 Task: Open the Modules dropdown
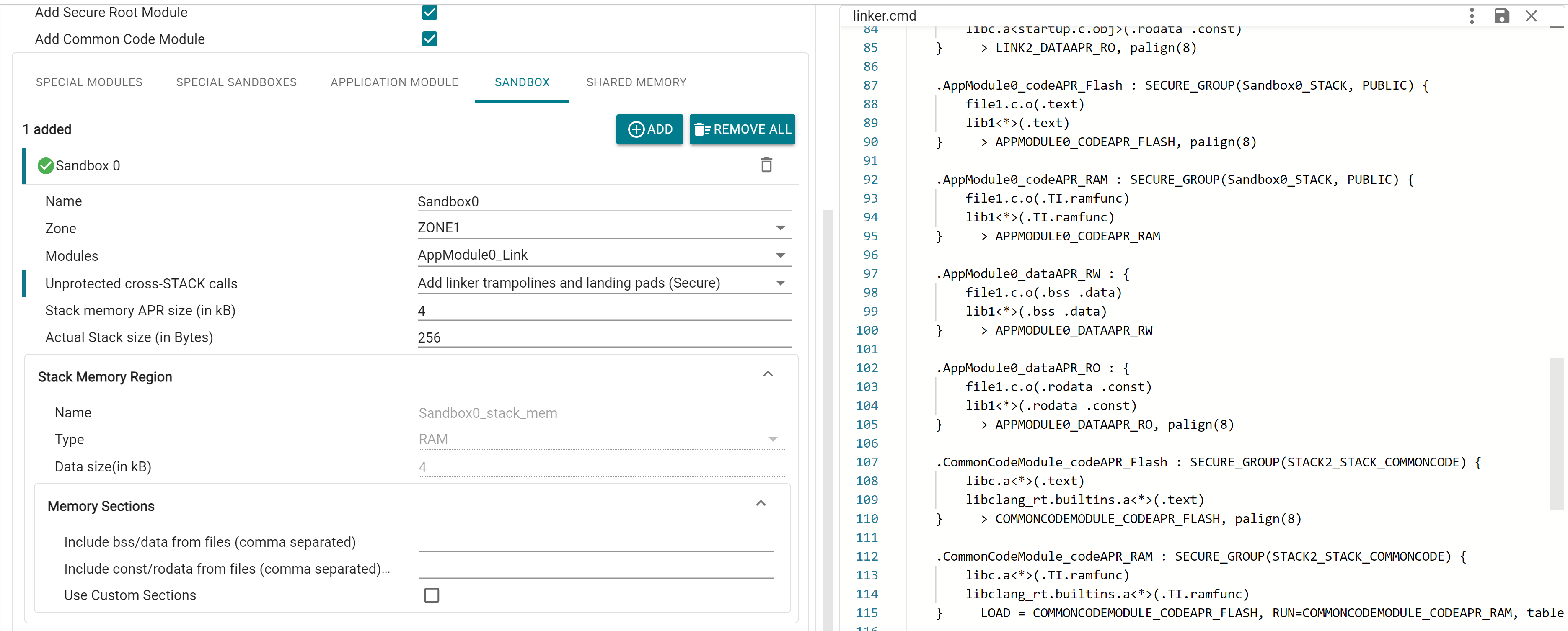781,255
